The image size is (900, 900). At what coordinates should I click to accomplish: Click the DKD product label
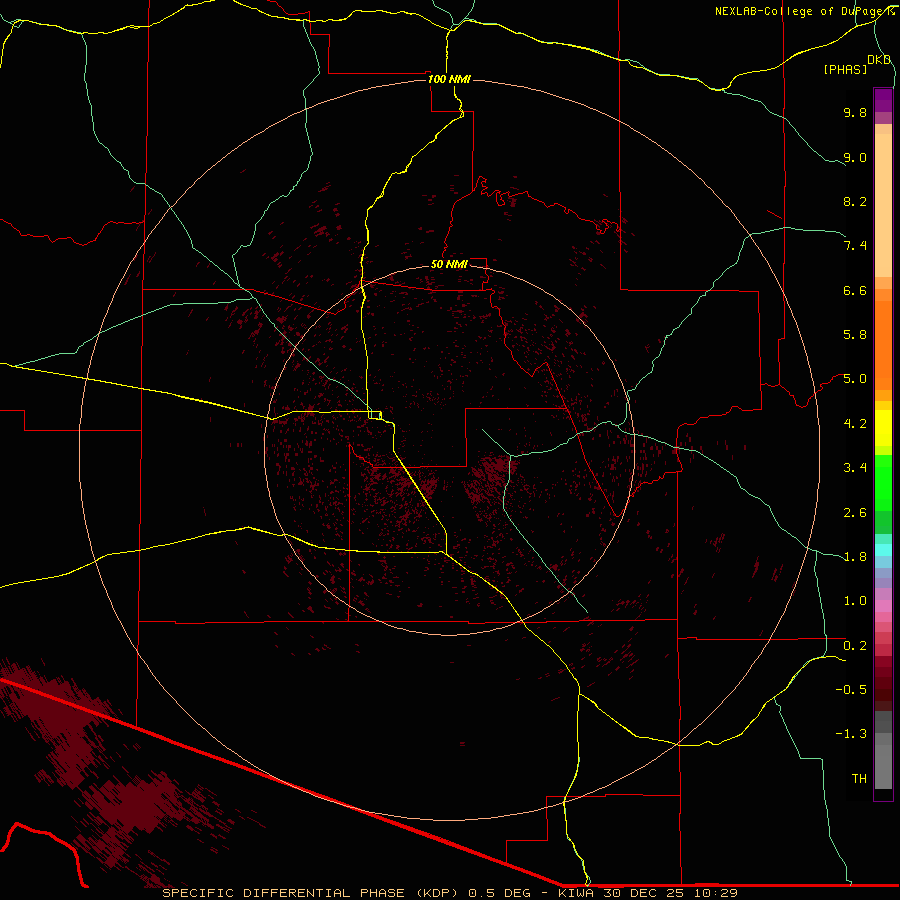click(x=879, y=60)
